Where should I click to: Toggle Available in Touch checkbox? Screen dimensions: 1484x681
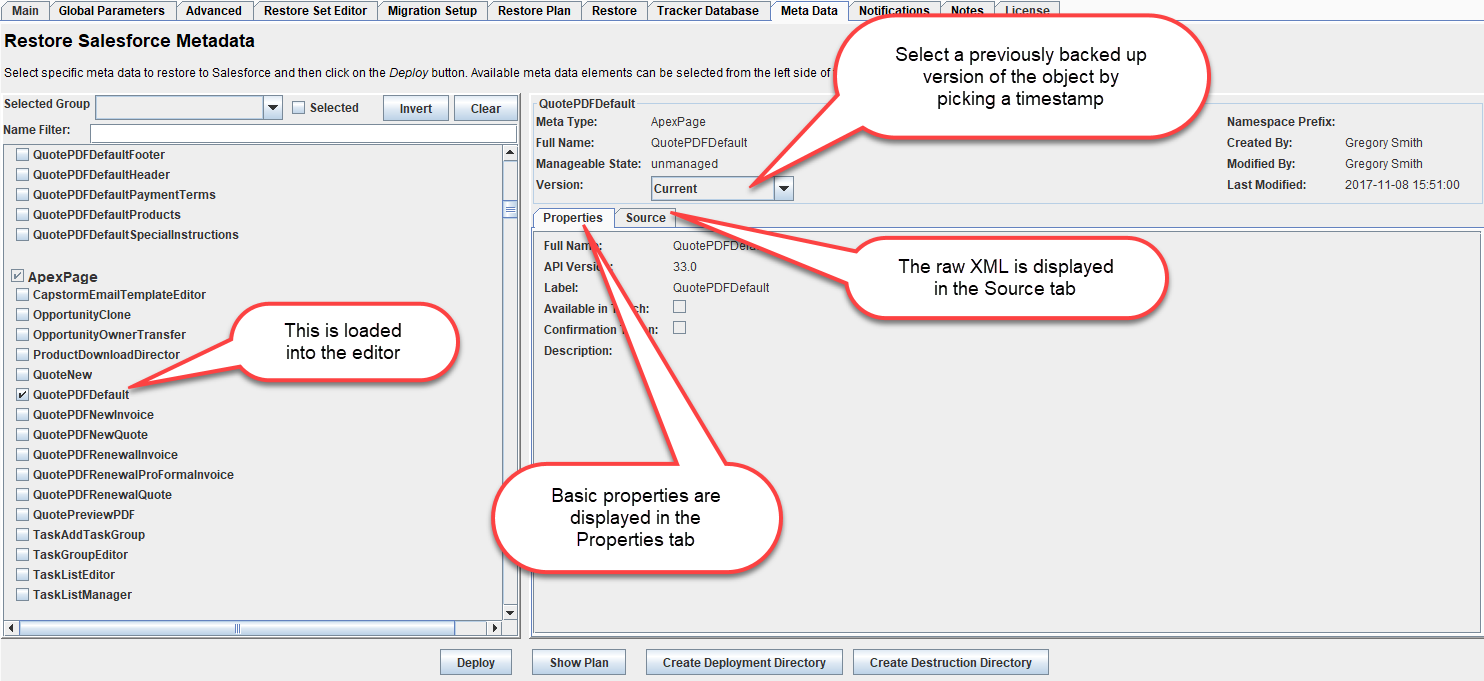pos(680,307)
